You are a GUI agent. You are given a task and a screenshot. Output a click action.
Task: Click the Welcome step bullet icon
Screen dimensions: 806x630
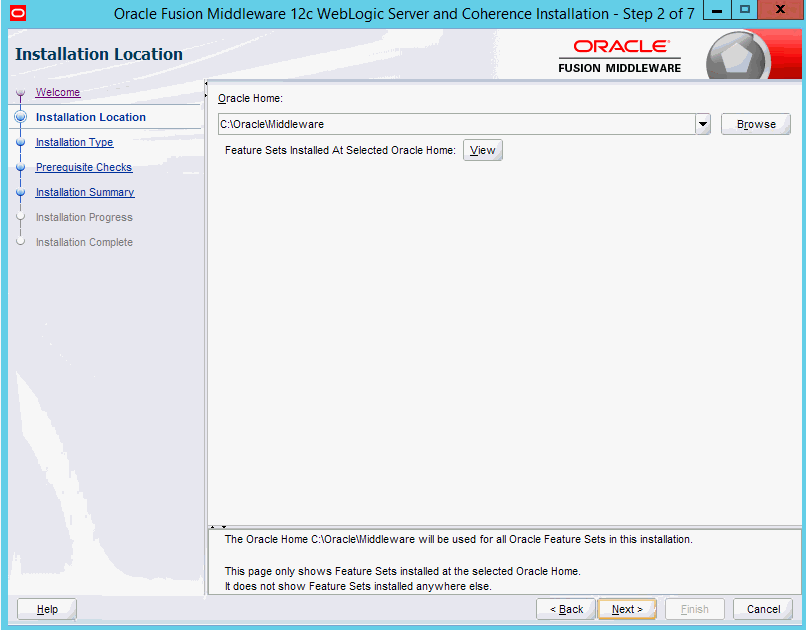click(21, 93)
